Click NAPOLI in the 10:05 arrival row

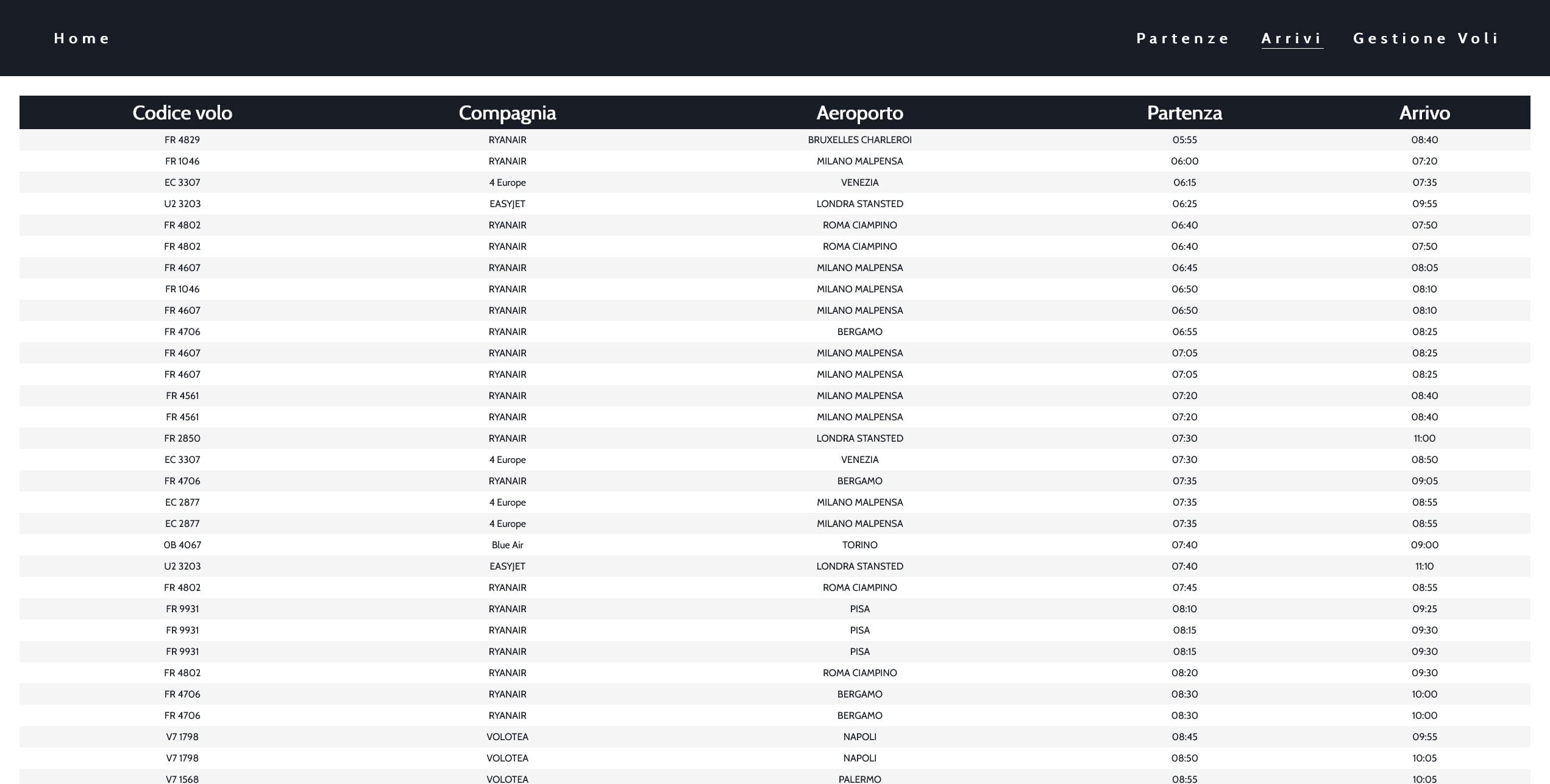pyautogui.click(x=859, y=758)
